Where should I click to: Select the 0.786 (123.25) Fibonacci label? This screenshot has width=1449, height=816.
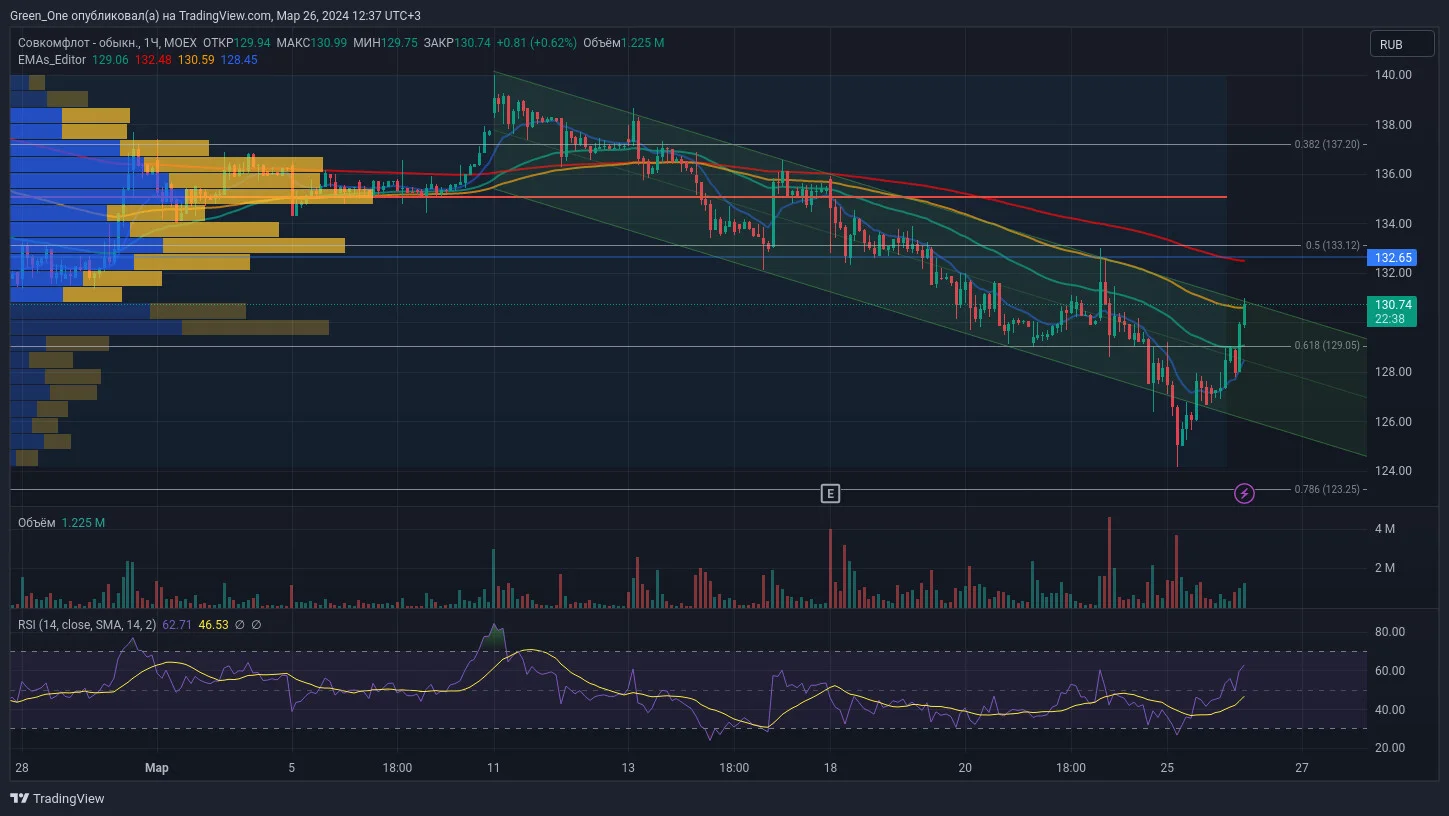coord(1327,489)
